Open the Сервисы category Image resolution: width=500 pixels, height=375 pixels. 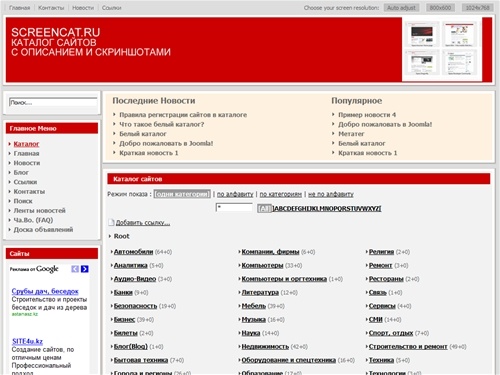(x=382, y=306)
